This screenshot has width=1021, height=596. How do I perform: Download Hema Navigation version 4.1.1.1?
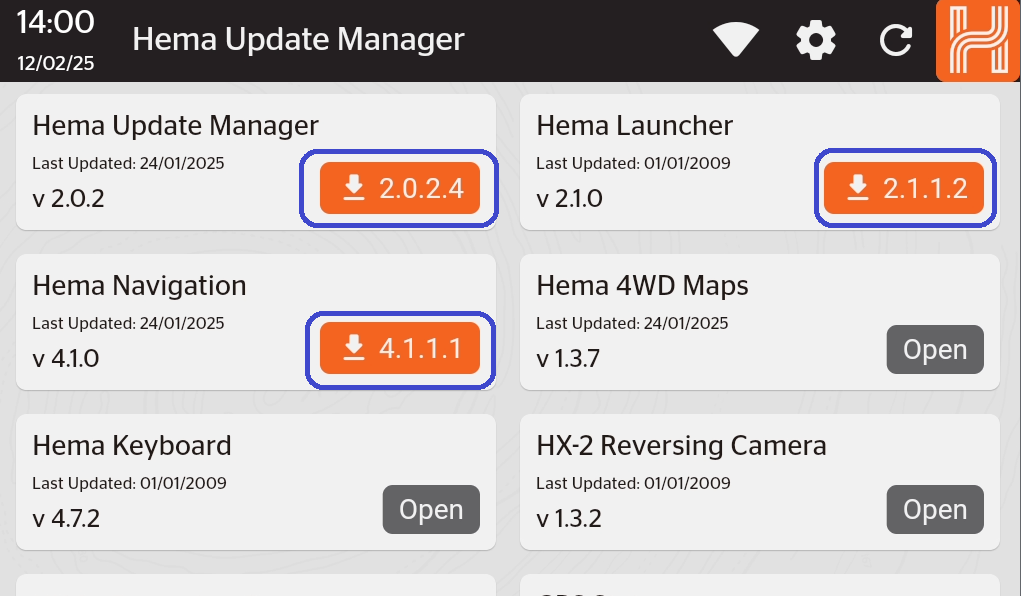pos(398,349)
